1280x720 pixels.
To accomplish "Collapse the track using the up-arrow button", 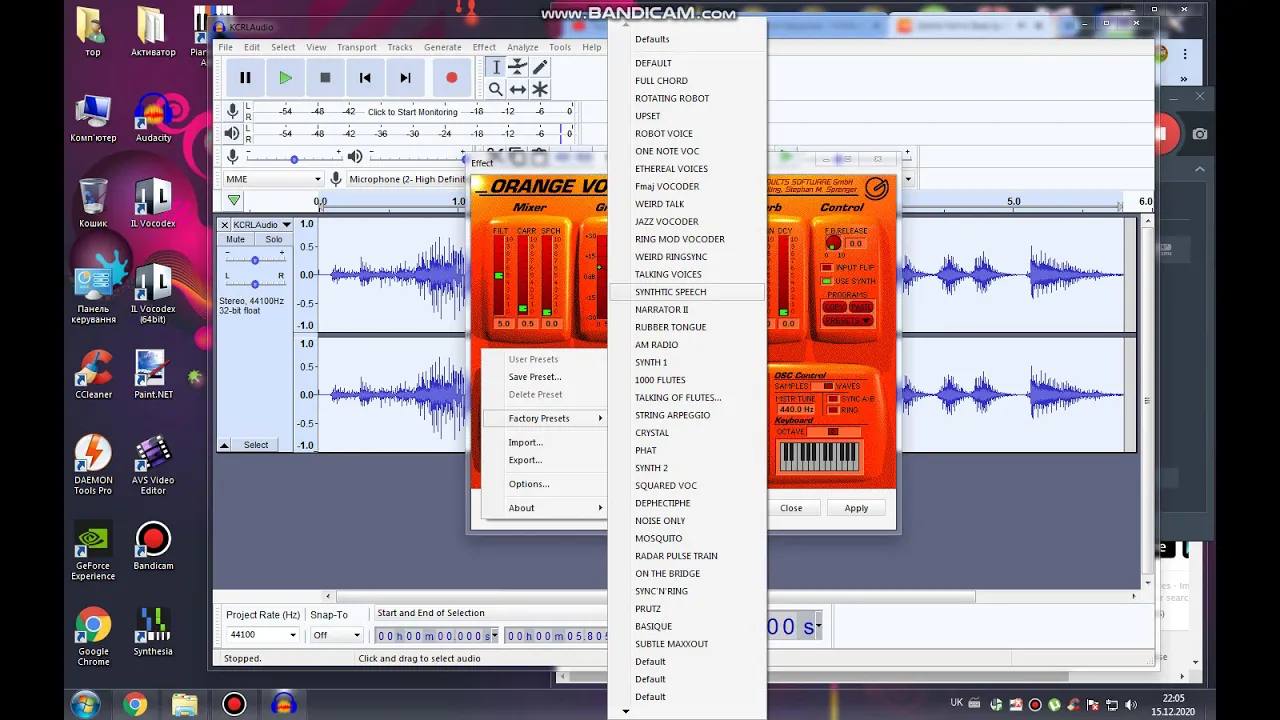I will [x=224, y=445].
